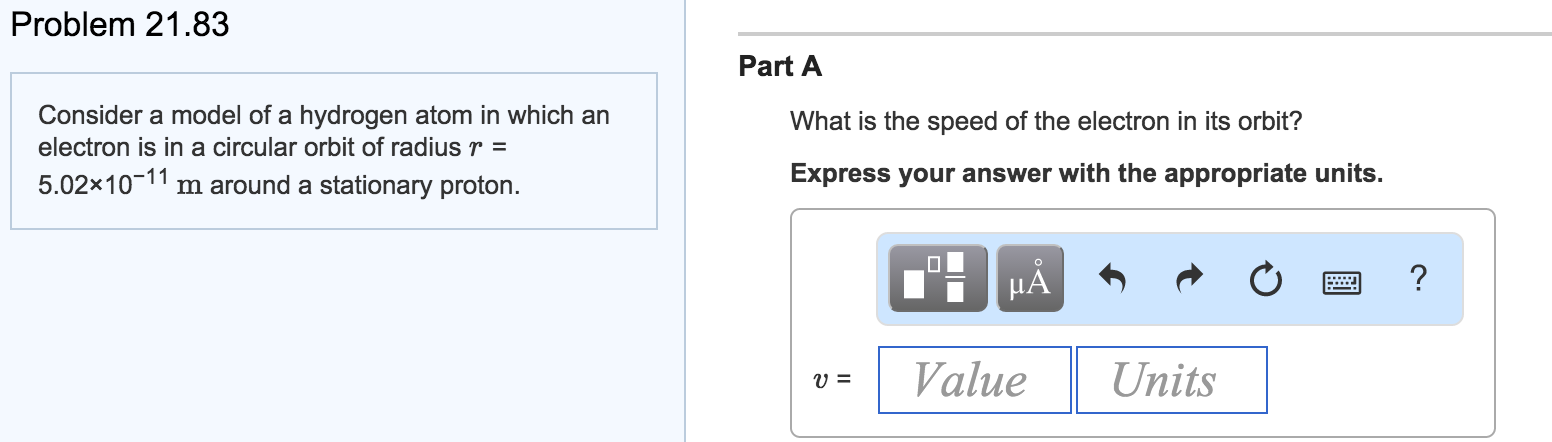Click the bold 'Express your answer' instruction
Screen dimensions: 1552x442
coord(1087,173)
